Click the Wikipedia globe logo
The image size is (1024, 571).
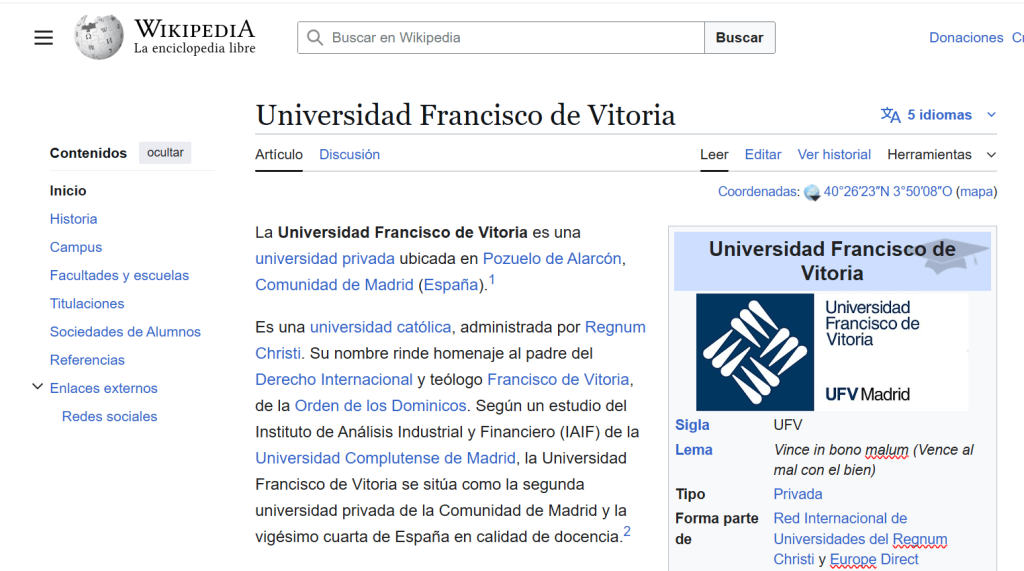pos(99,37)
